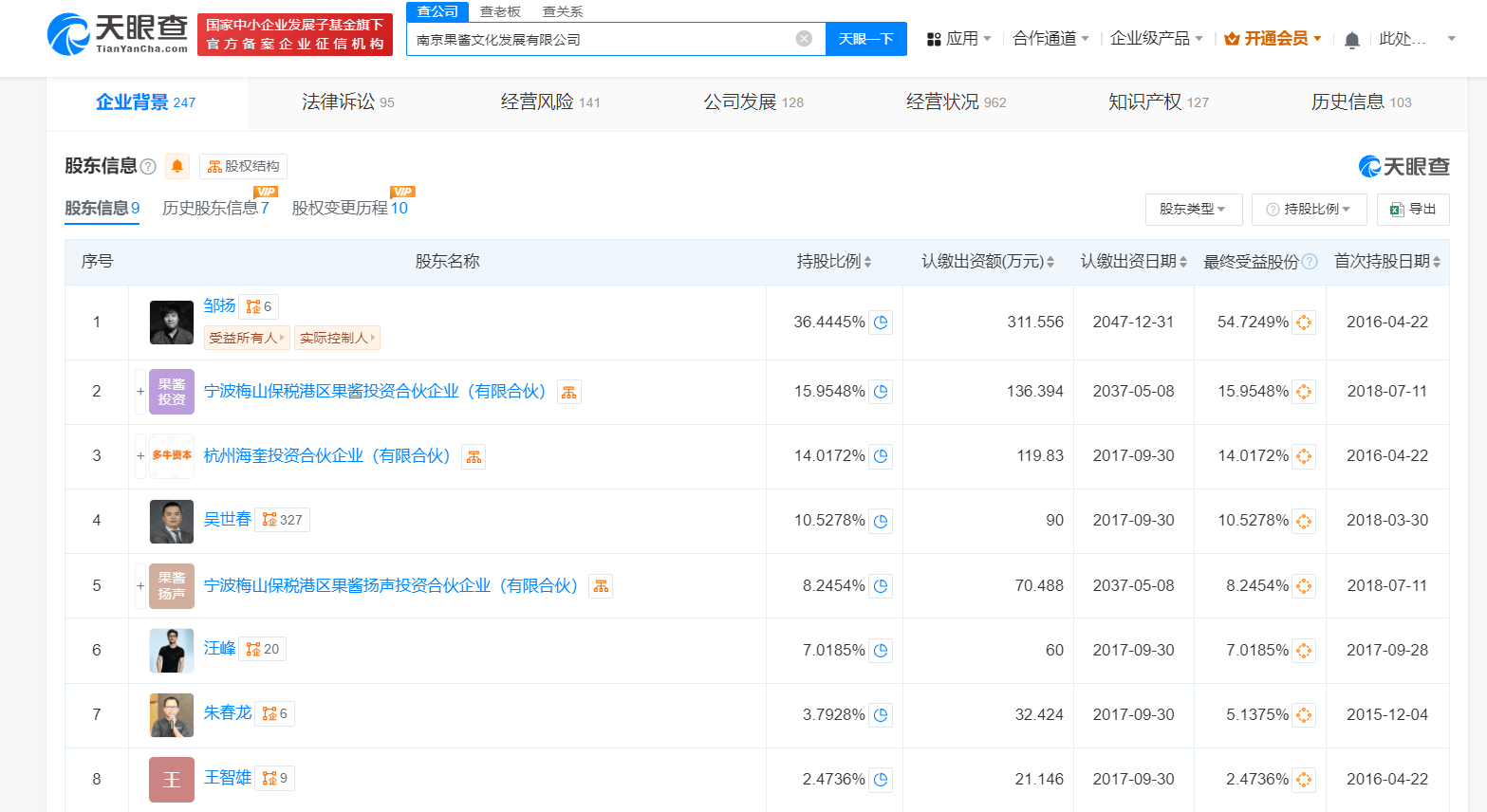Open shareholder link 邹扬
The image size is (1487, 812).
point(219,305)
